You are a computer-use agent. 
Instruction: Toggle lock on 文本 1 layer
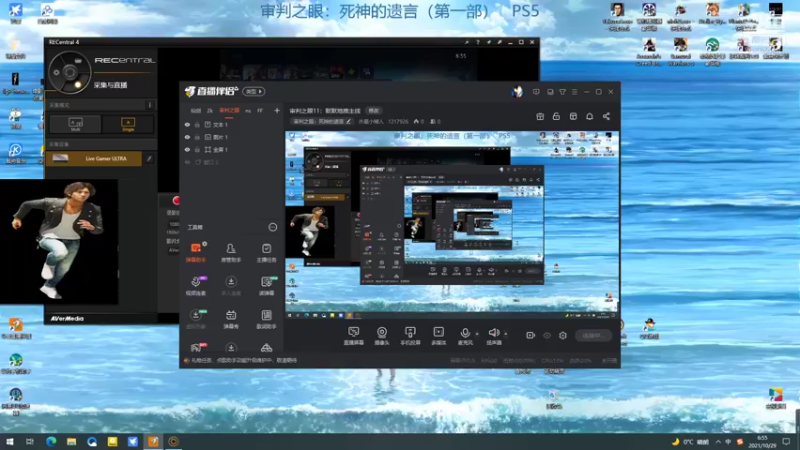pyautogui.click(x=197, y=124)
